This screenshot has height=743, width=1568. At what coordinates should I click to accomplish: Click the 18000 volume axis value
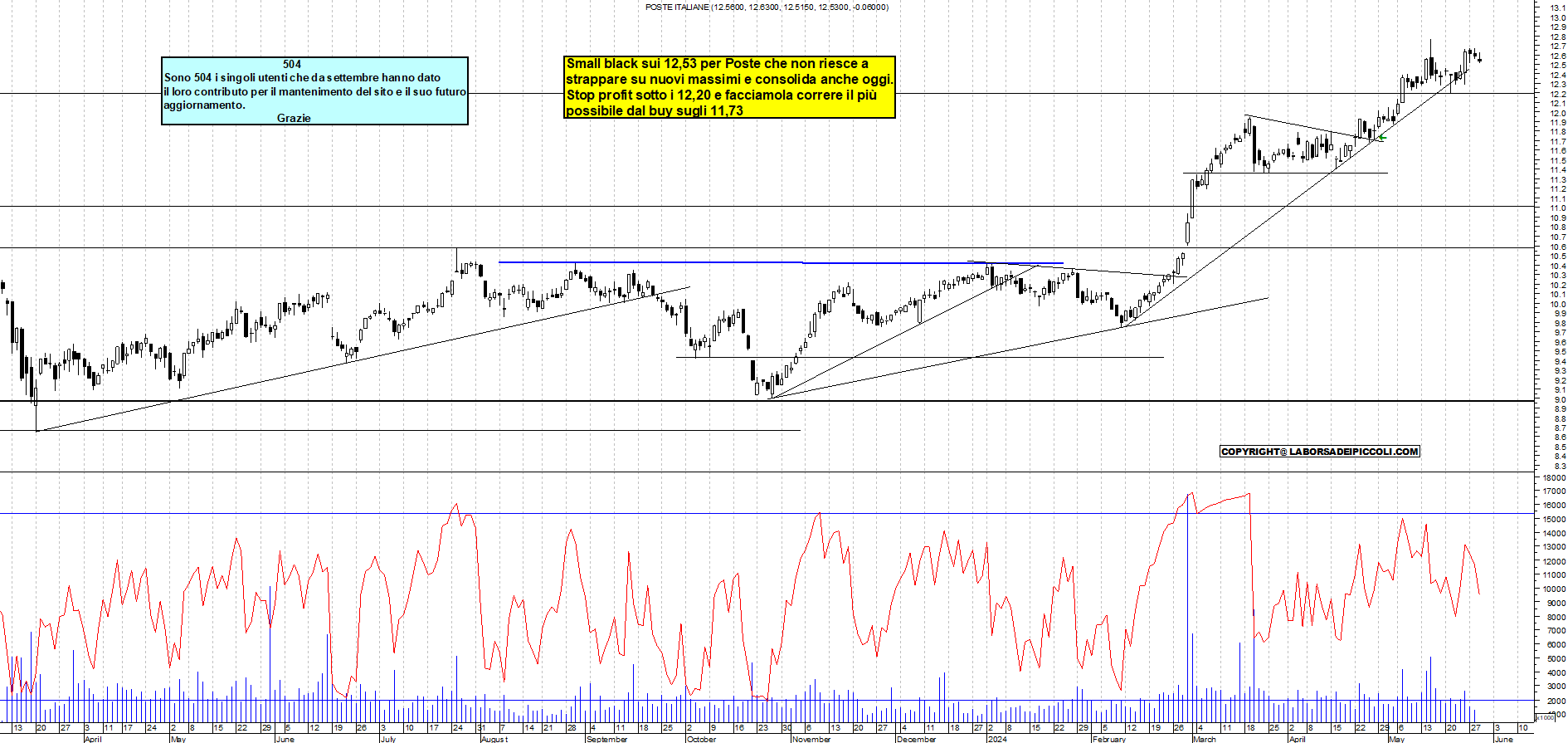point(1554,477)
